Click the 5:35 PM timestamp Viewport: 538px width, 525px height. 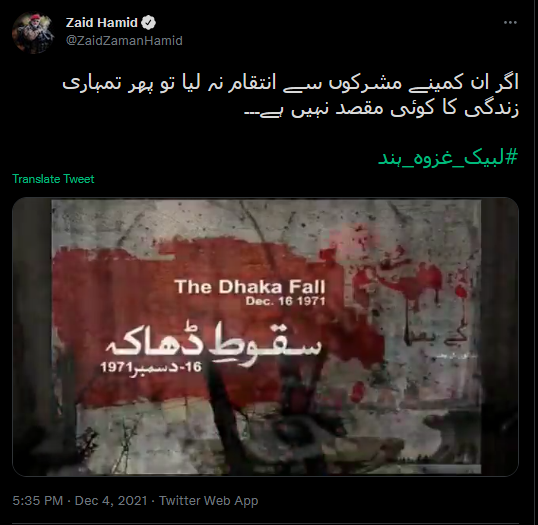[x=38, y=501]
